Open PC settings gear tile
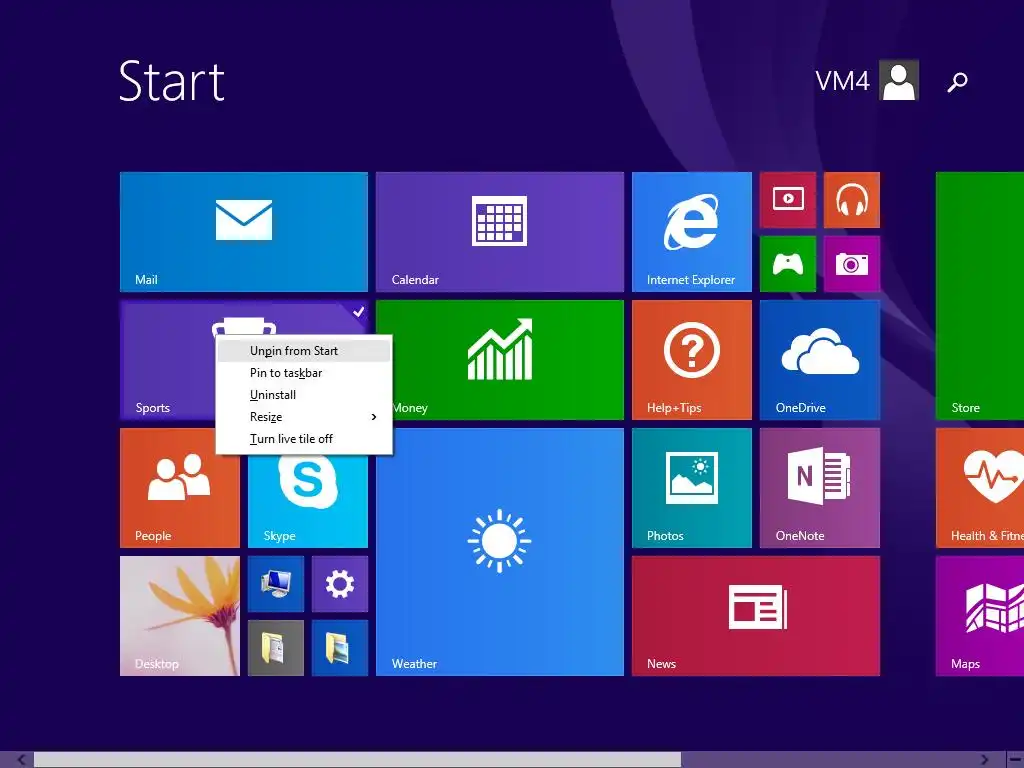 (340, 584)
